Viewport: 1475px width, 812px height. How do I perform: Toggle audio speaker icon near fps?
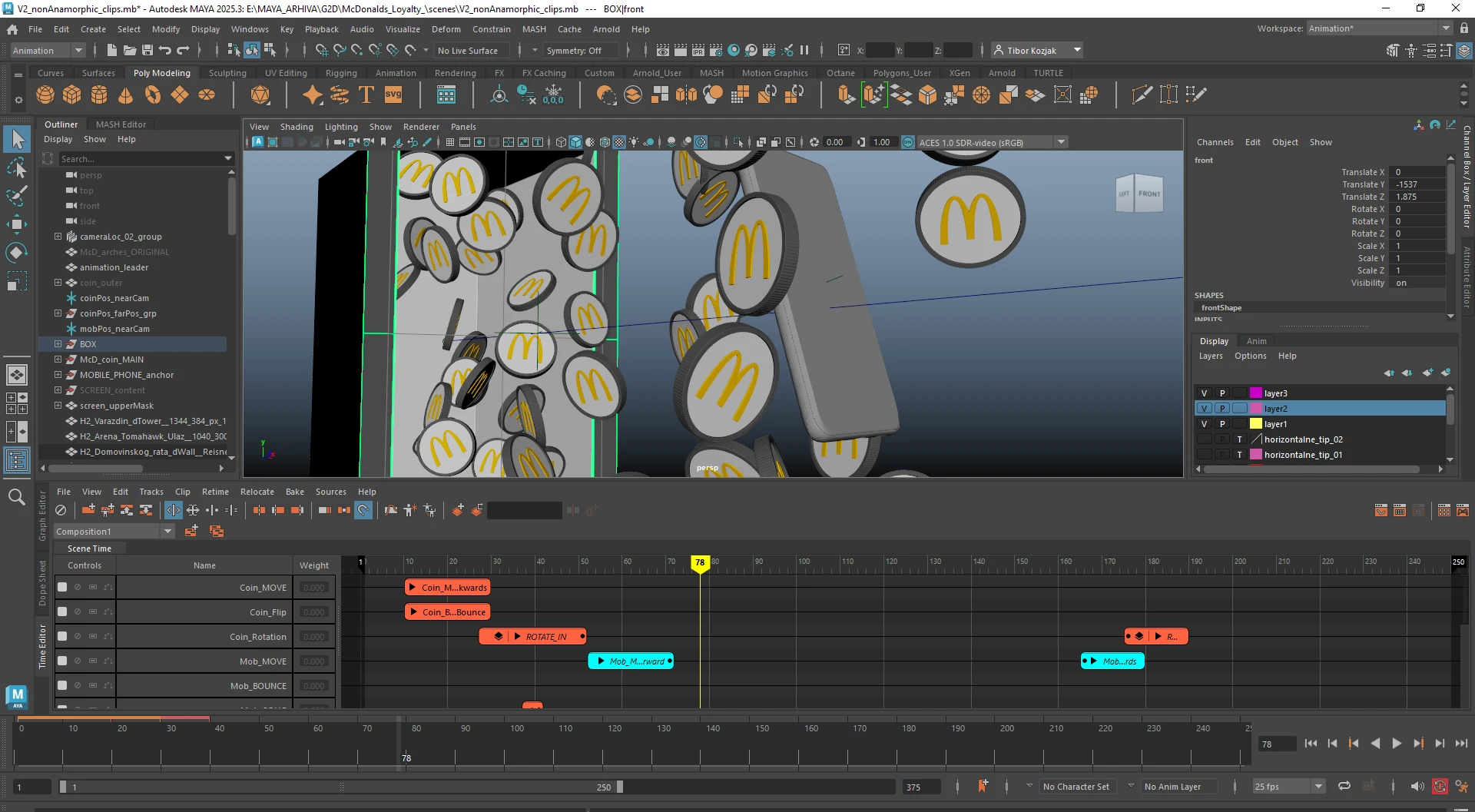[1417, 787]
